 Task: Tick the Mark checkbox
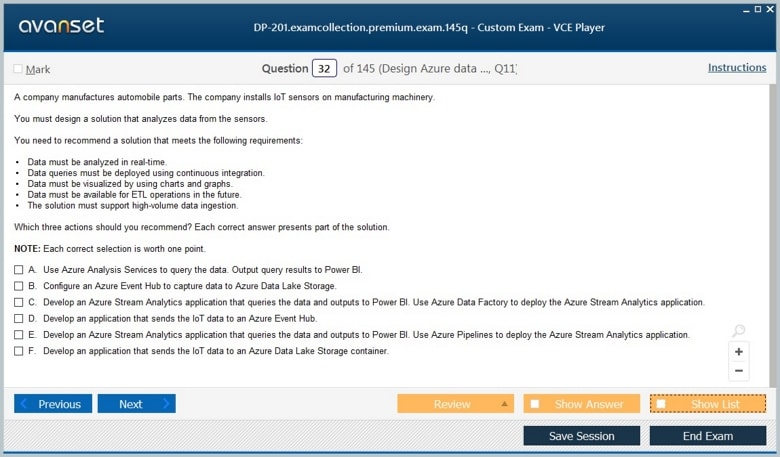(18, 69)
